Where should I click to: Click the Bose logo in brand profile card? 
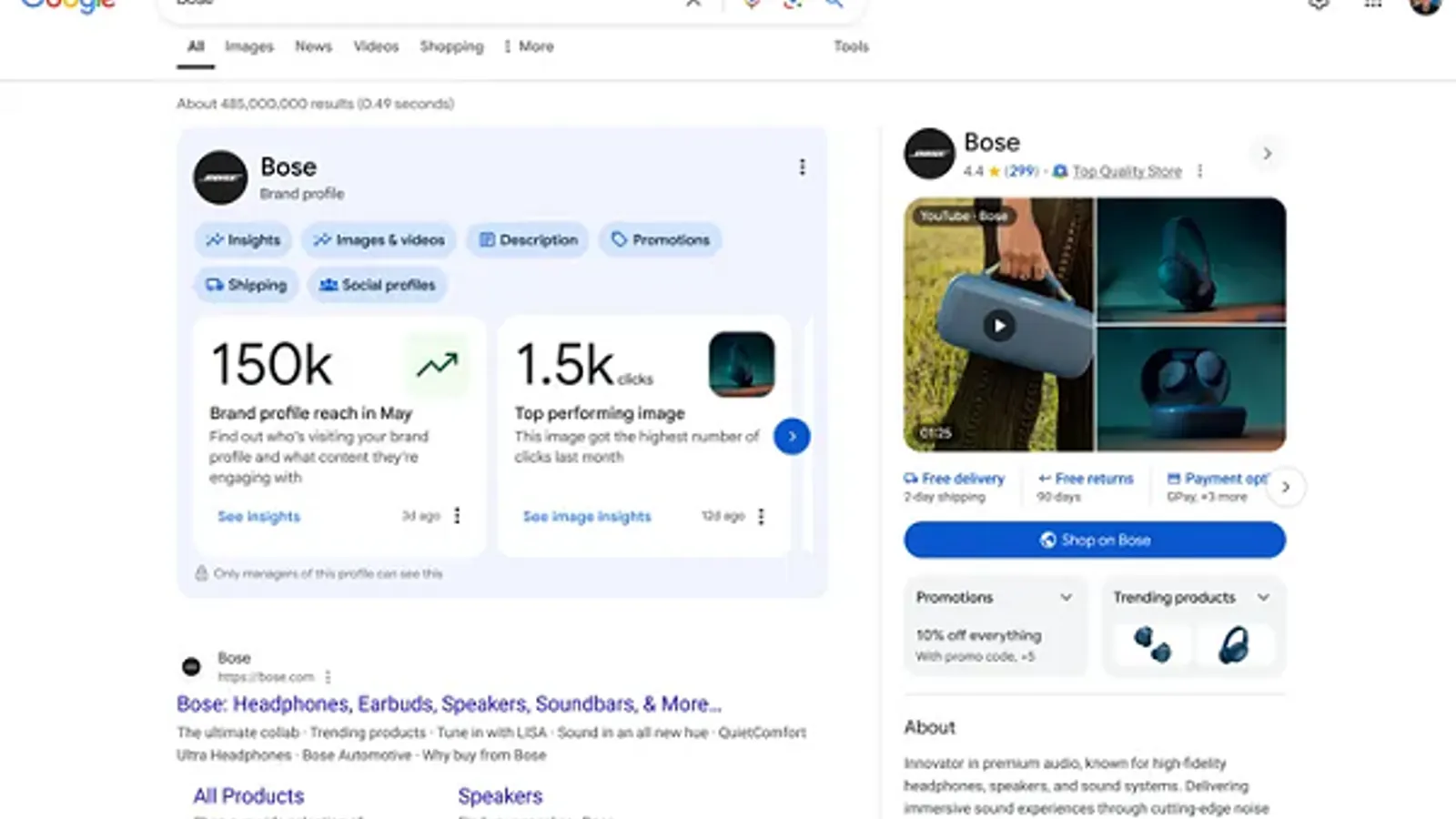(220, 177)
